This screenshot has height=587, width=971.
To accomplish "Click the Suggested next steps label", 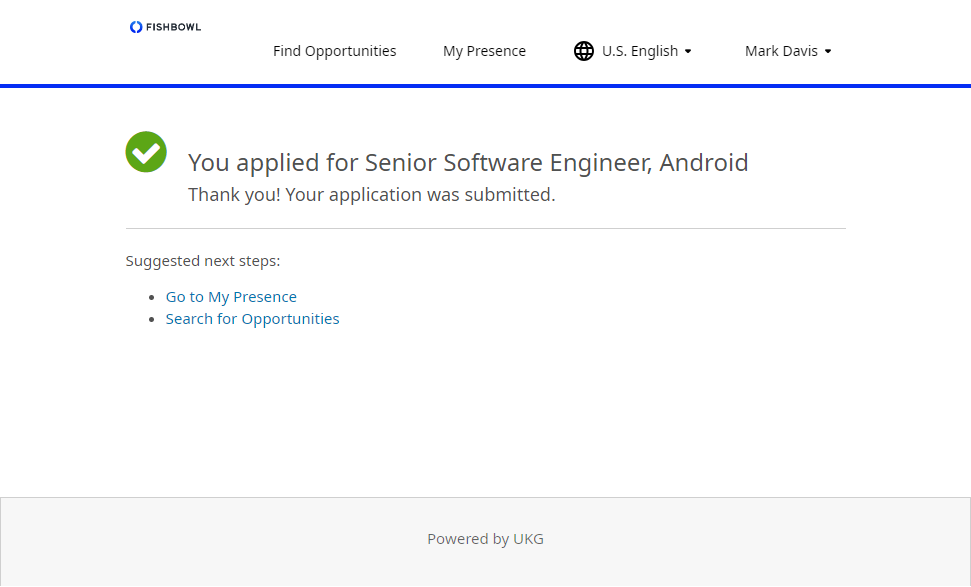I will click(203, 261).
